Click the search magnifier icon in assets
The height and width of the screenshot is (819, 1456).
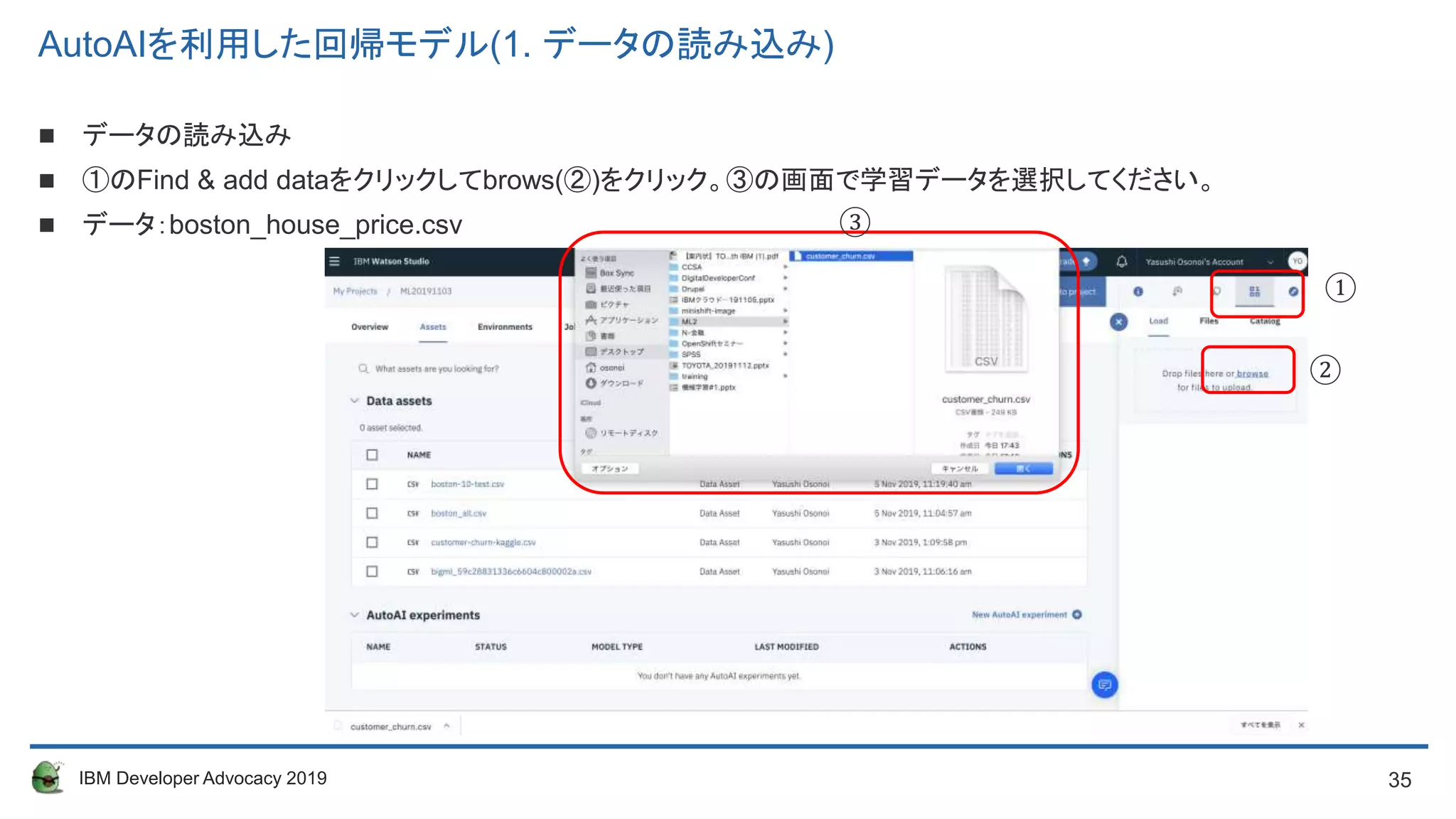[363, 368]
